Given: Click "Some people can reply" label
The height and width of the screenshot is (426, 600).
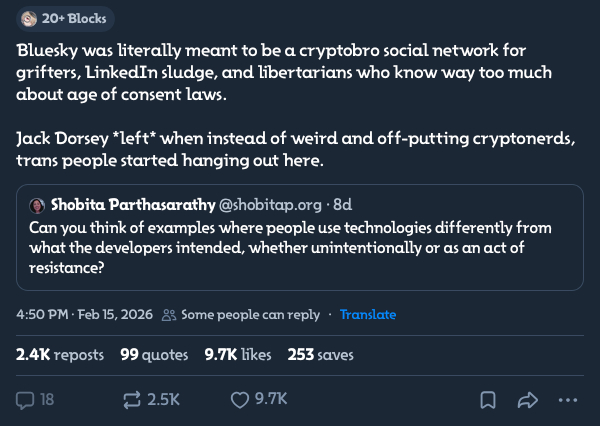Looking at the screenshot, I should (x=251, y=315).
